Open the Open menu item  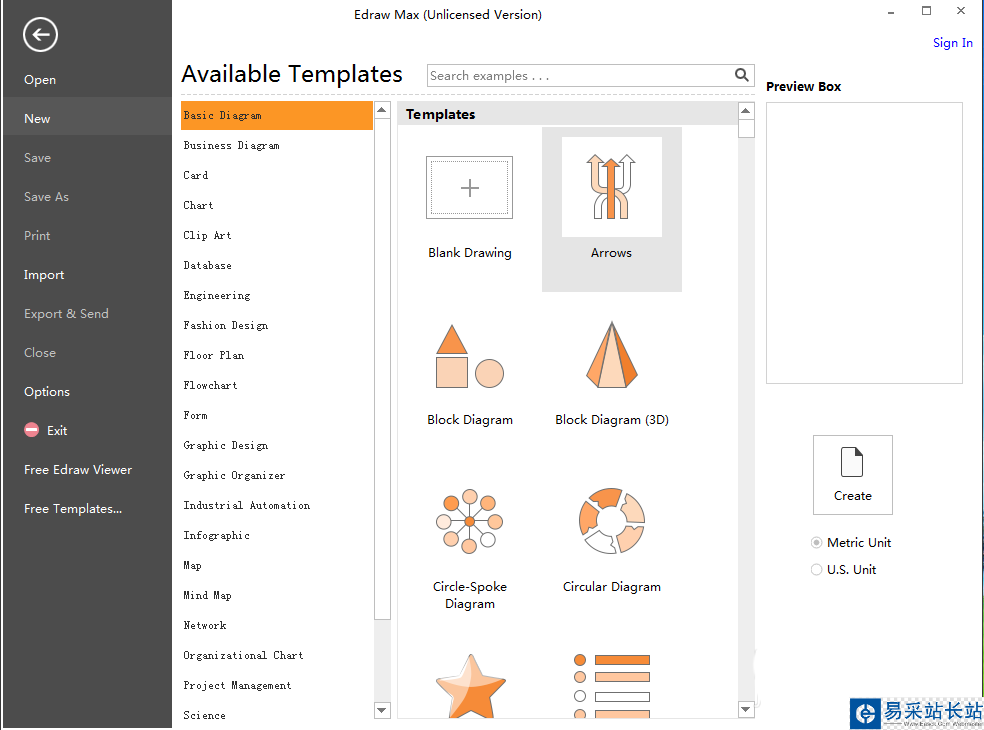pos(40,80)
